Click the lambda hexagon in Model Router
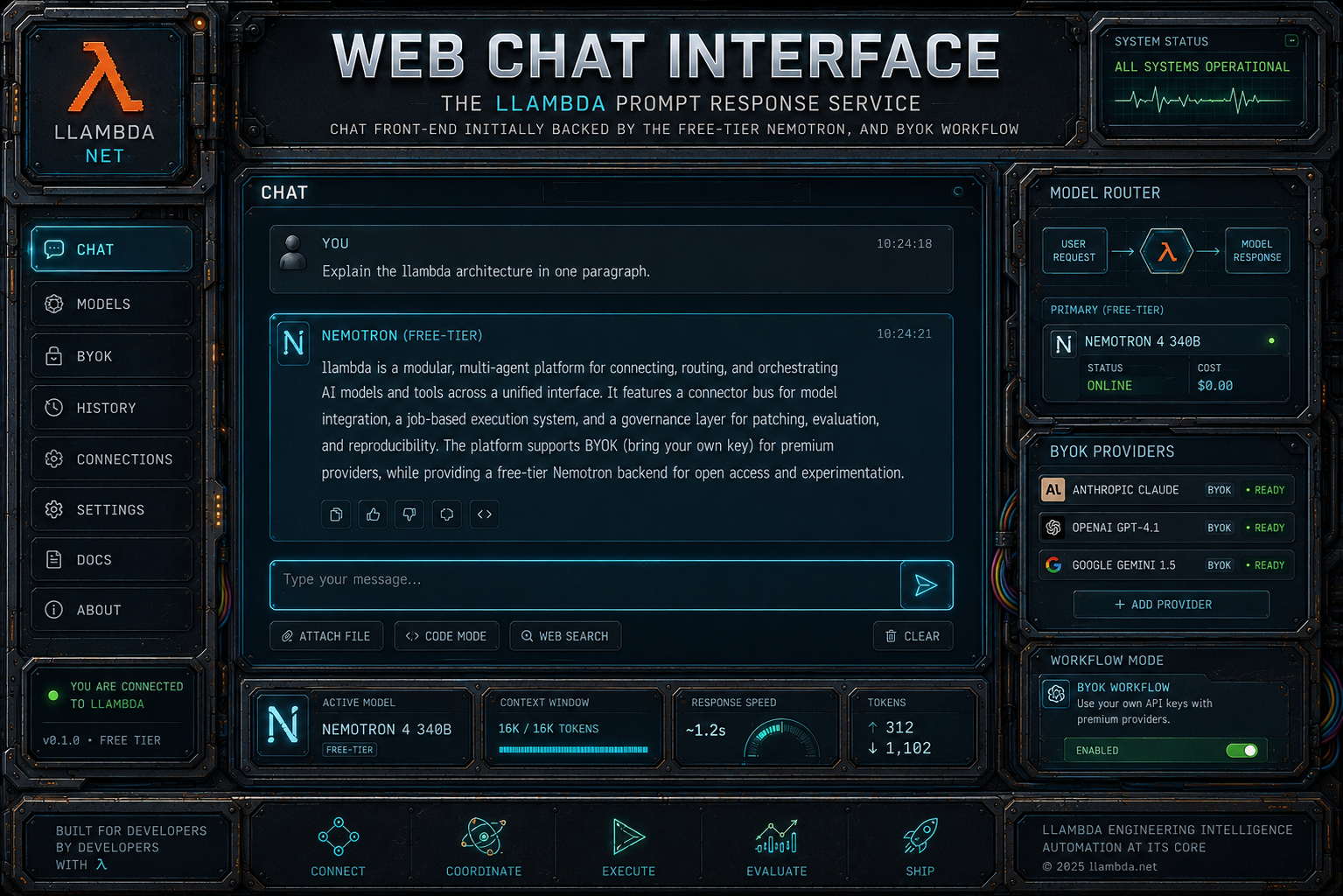Image resolution: width=1343 pixels, height=896 pixels. (1167, 252)
